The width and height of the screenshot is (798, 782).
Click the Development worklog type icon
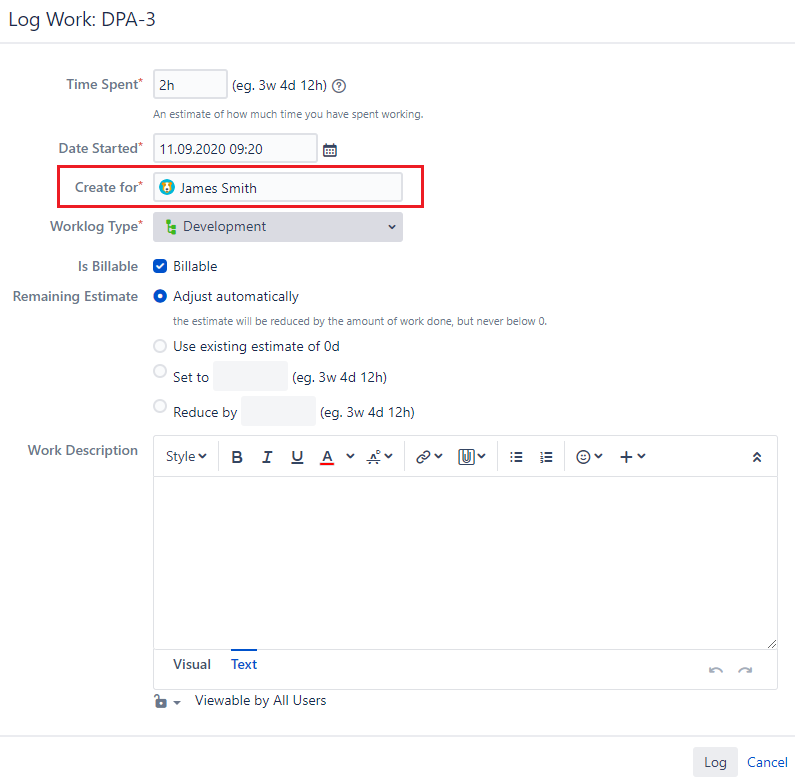tap(171, 227)
